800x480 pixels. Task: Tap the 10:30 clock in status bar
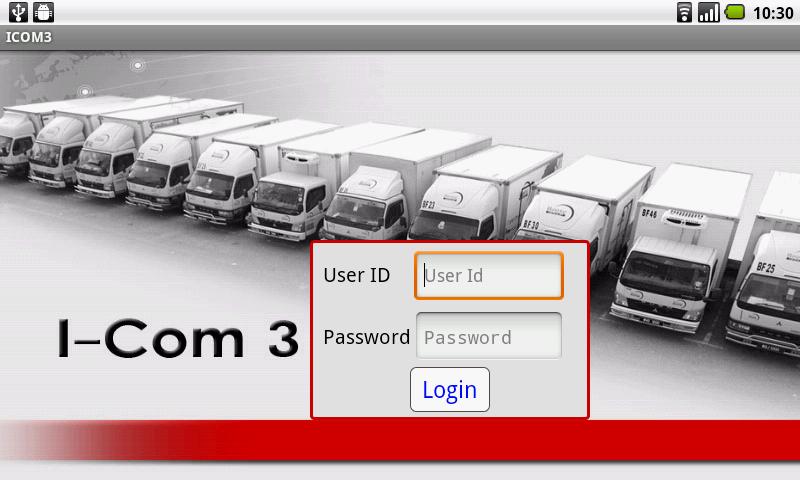(773, 12)
